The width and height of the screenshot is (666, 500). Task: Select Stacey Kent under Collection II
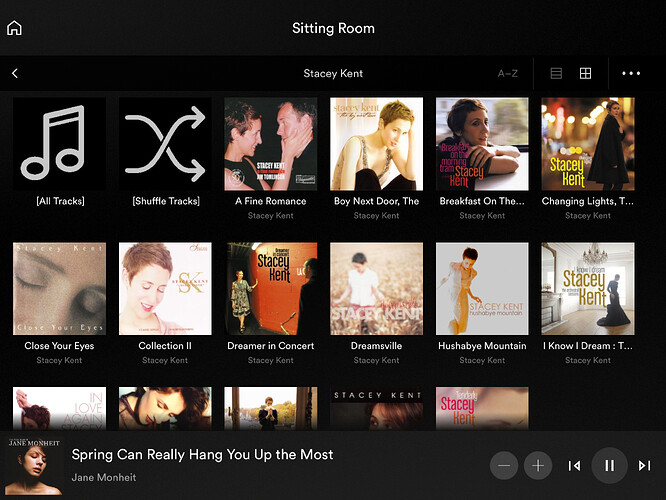[165, 360]
